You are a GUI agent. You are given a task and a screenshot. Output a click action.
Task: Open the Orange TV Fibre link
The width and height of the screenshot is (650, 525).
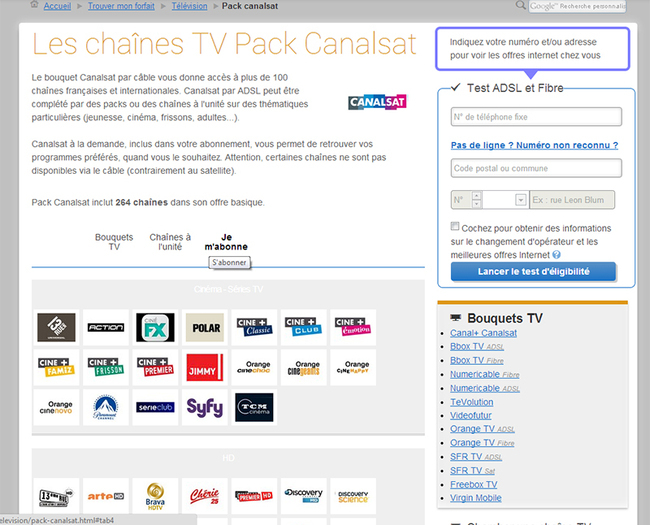[x=482, y=443]
